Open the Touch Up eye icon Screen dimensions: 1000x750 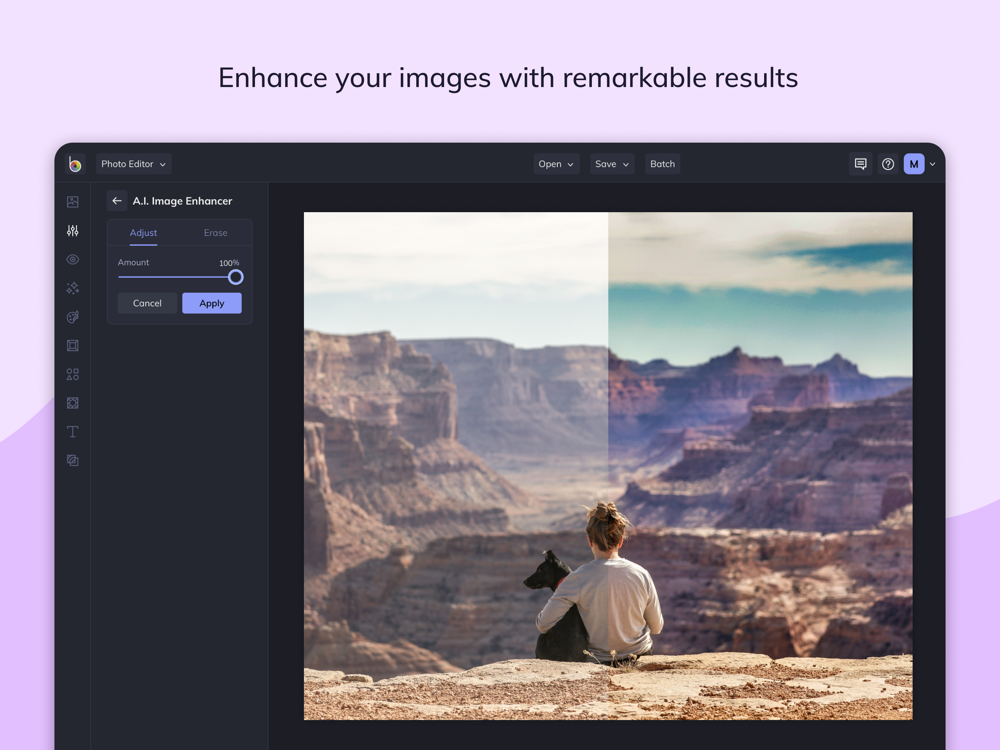pos(73,260)
